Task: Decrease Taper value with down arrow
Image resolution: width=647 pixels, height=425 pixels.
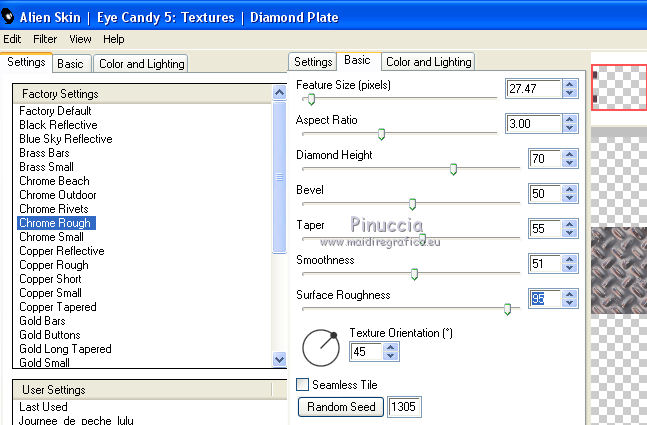Action: pyautogui.click(x=570, y=233)
